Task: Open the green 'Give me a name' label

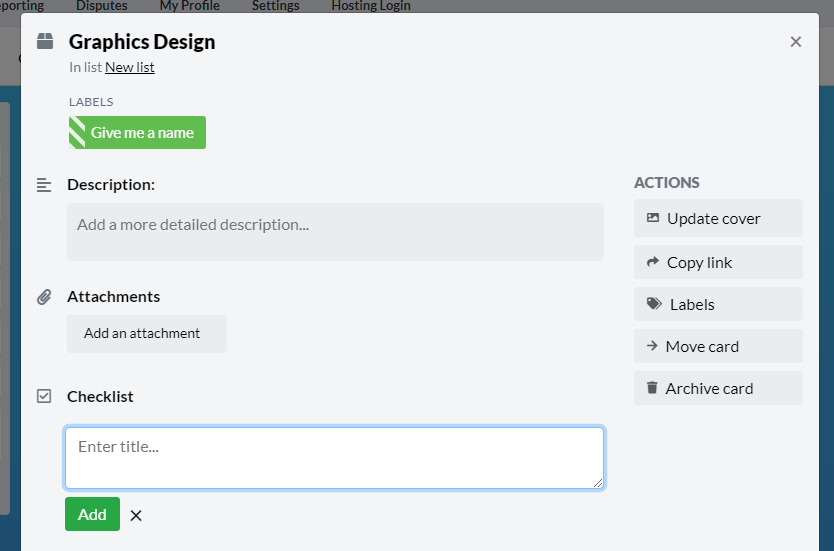Action: [137, 132]
